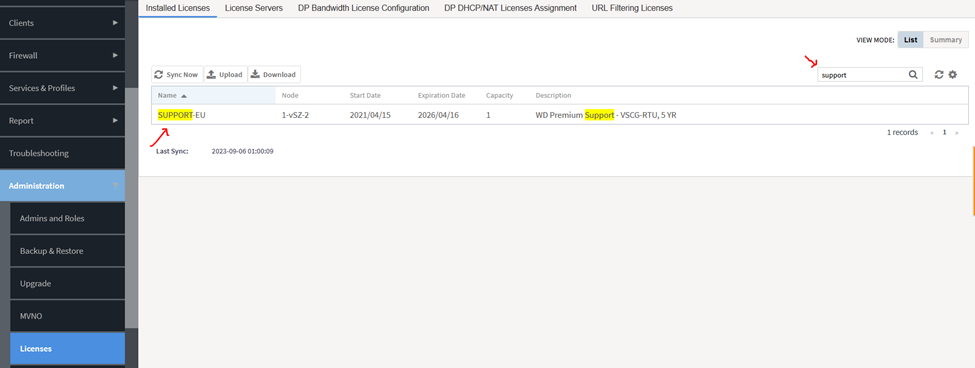
Task: Sort by the Start Date column header
Action: point(365,96)
